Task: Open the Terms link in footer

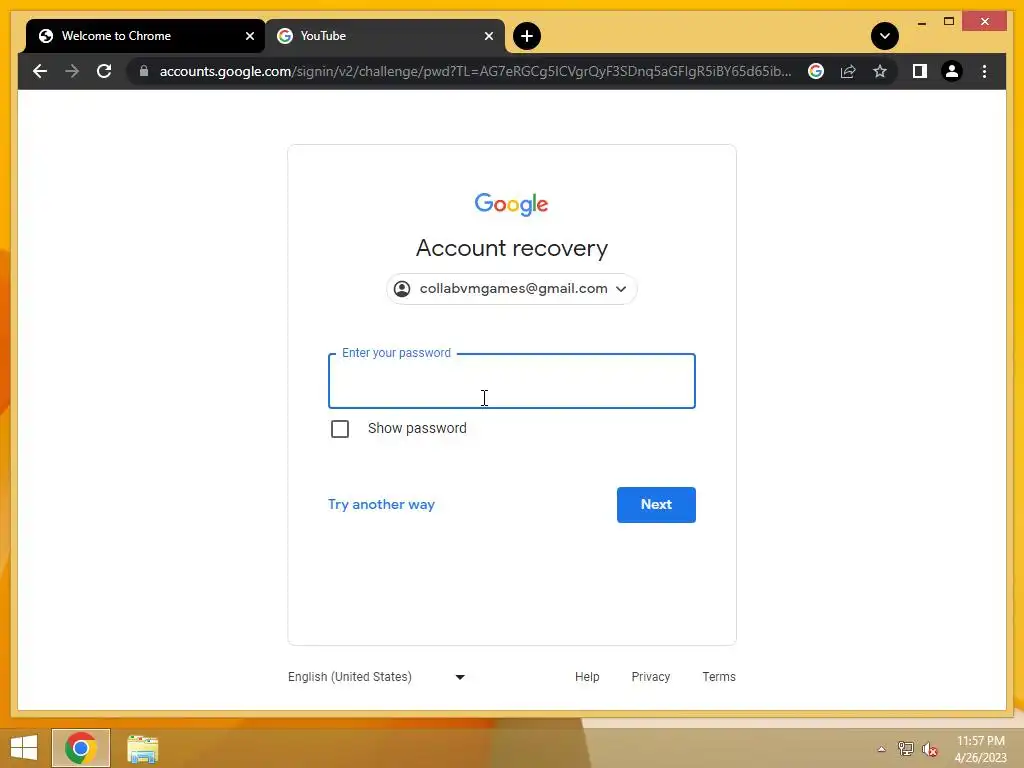Action: [719, 677]
